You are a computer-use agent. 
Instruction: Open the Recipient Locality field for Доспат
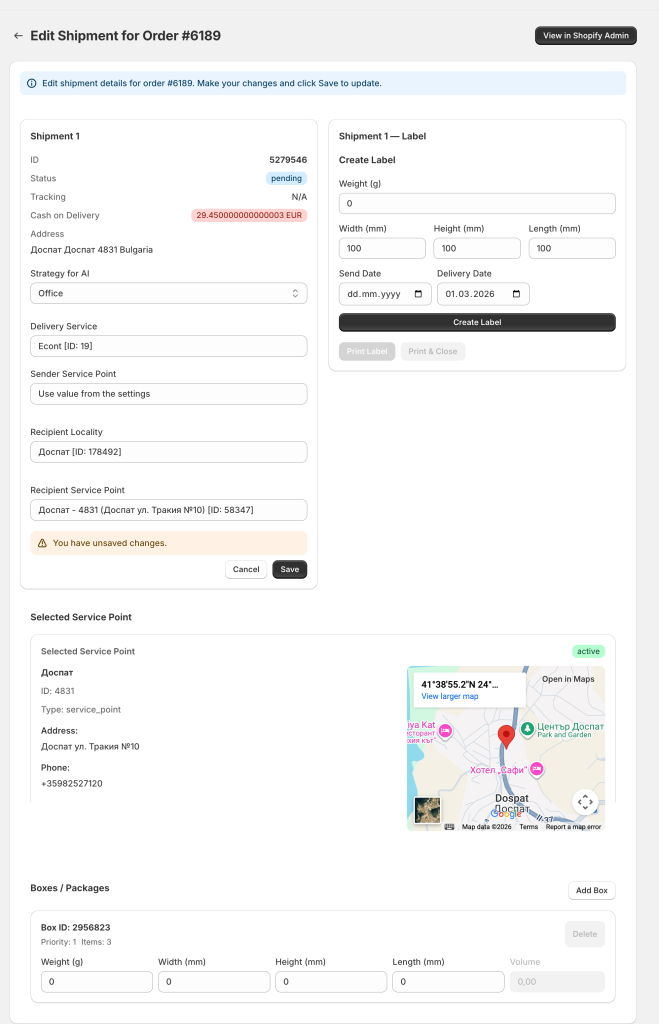point(168,452)
